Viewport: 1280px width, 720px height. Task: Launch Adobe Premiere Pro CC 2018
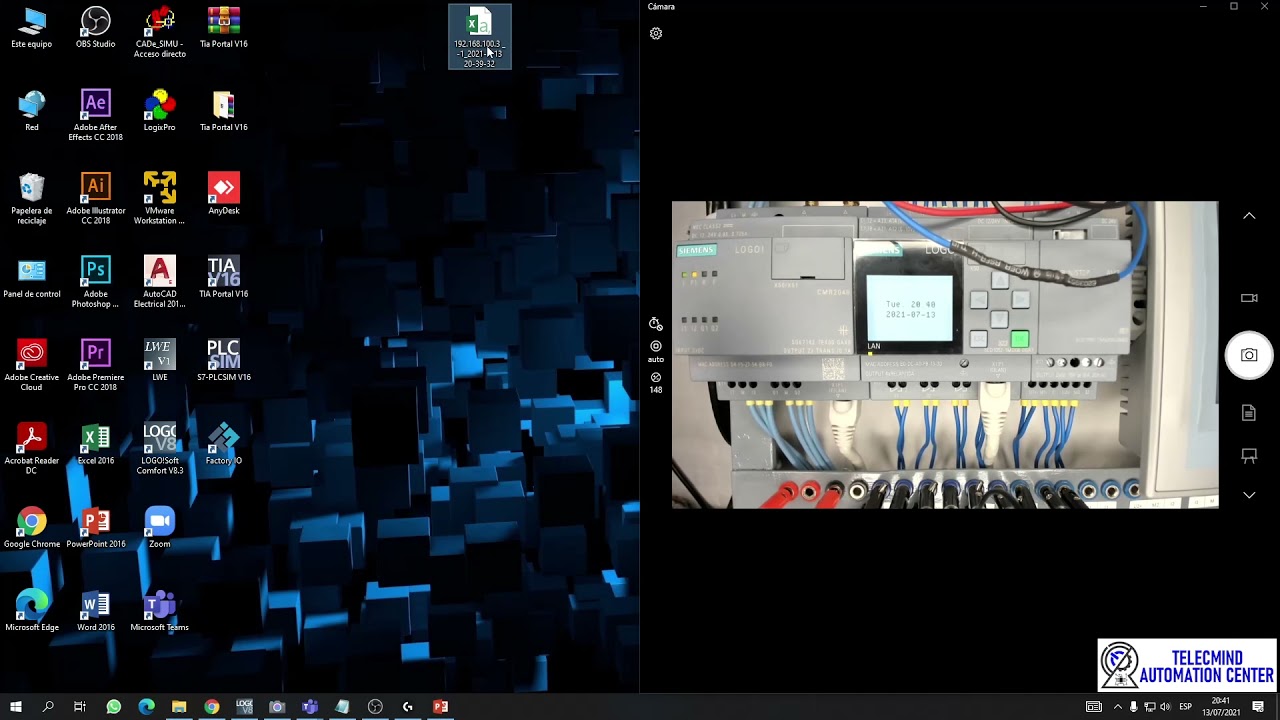(x=96, y=365)
